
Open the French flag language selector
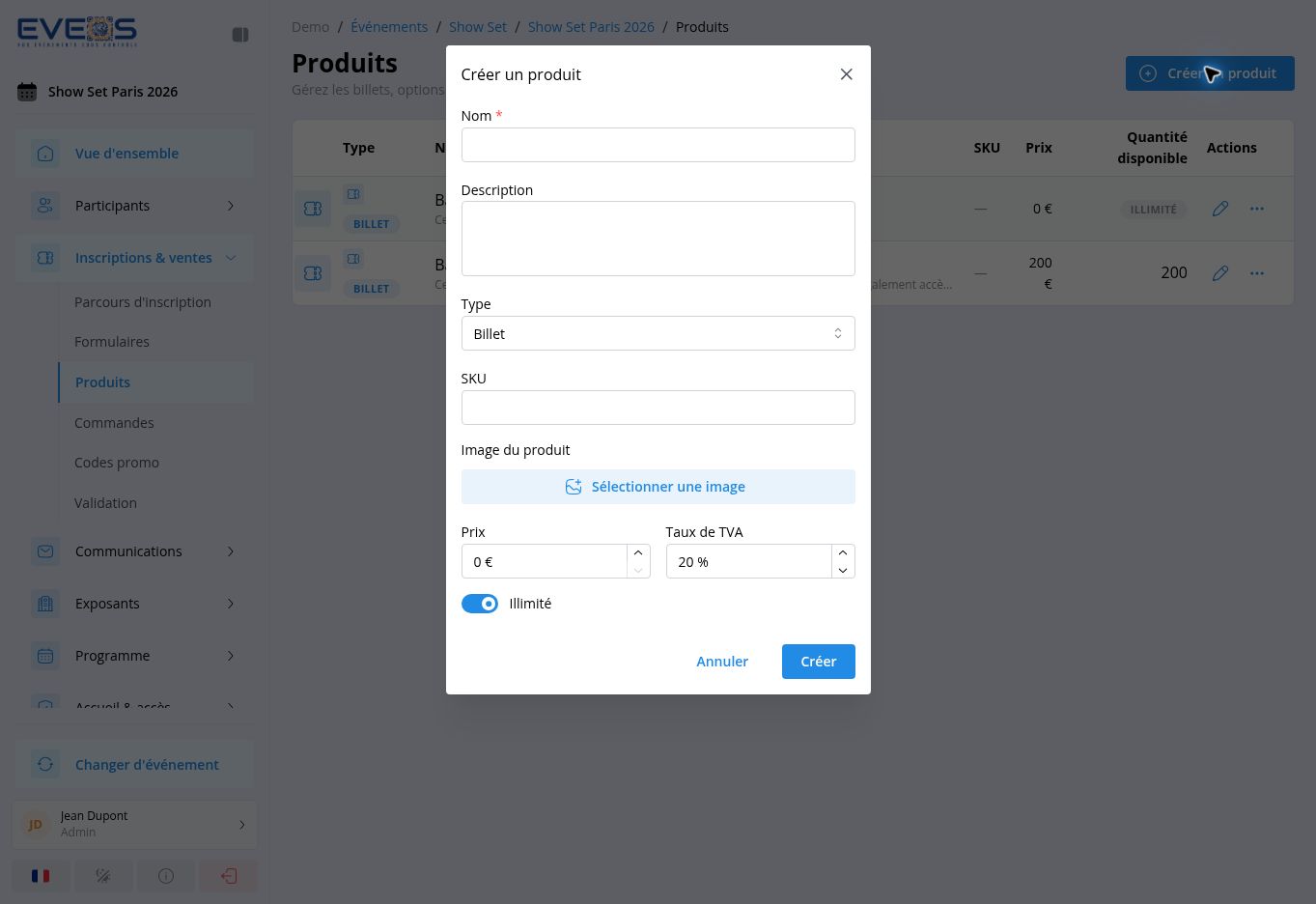click(x=41, y=876)
